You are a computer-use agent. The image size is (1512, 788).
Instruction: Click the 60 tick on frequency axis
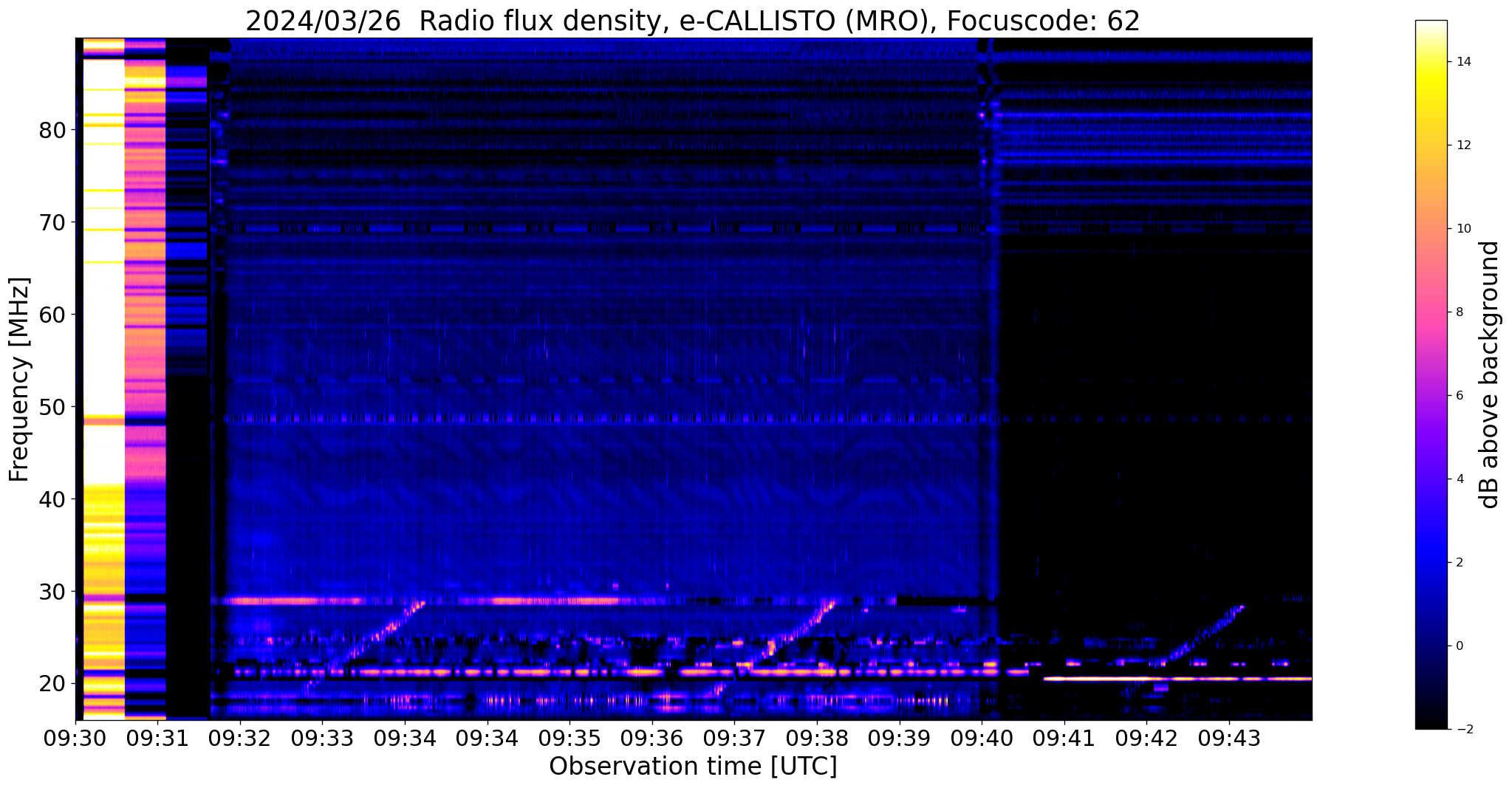[x=52, y=315]
